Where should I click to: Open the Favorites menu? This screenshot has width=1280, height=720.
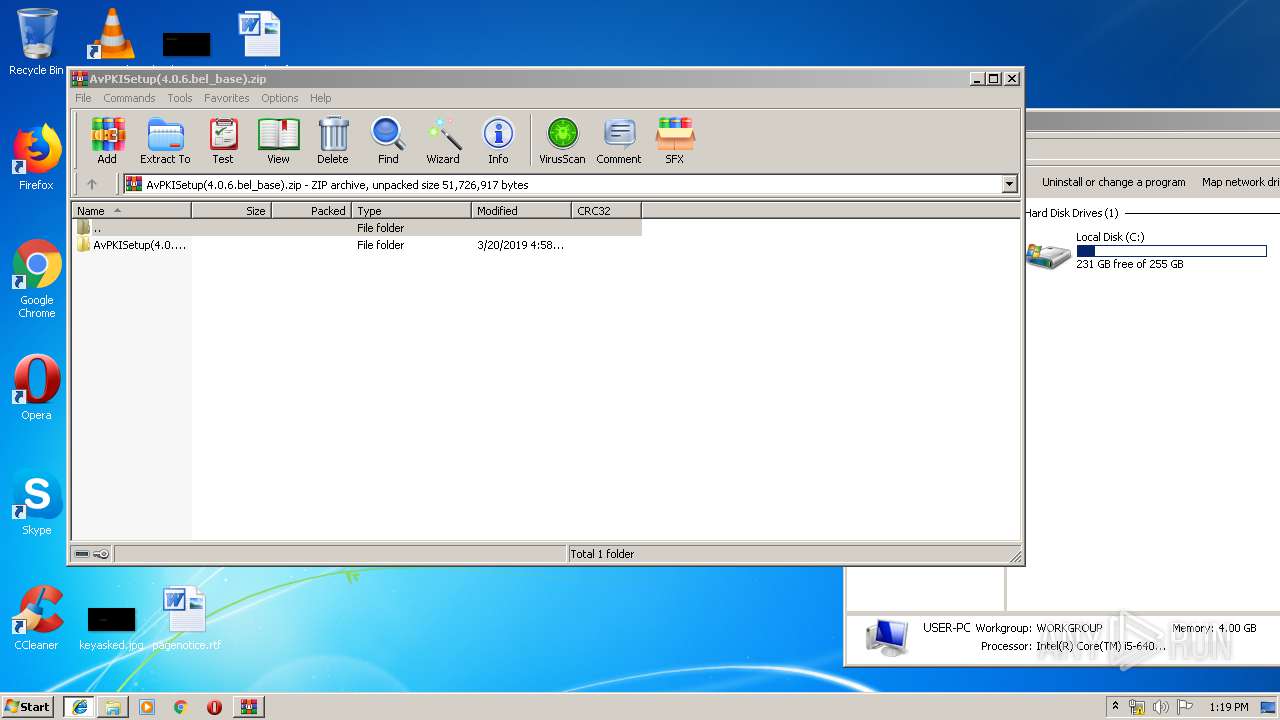(227, 98)
